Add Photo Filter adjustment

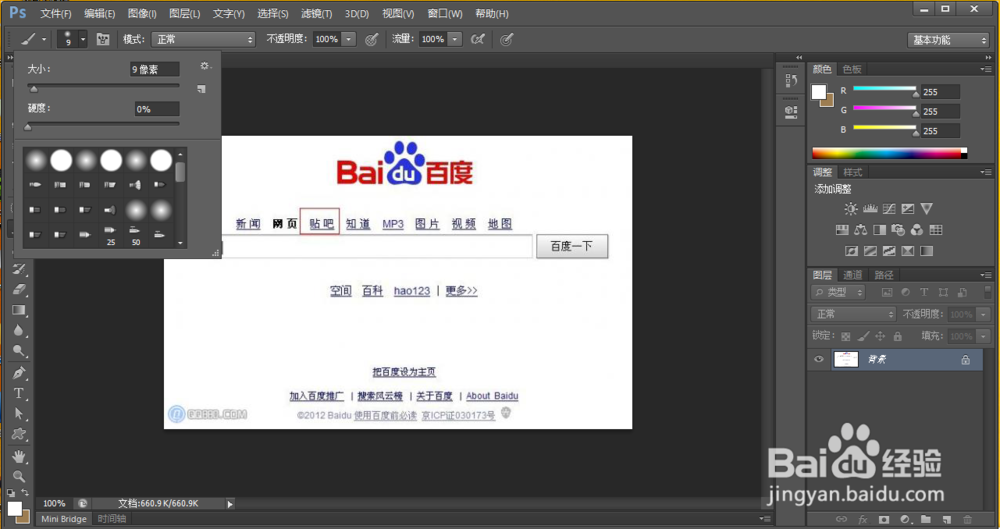click(898, 230)
